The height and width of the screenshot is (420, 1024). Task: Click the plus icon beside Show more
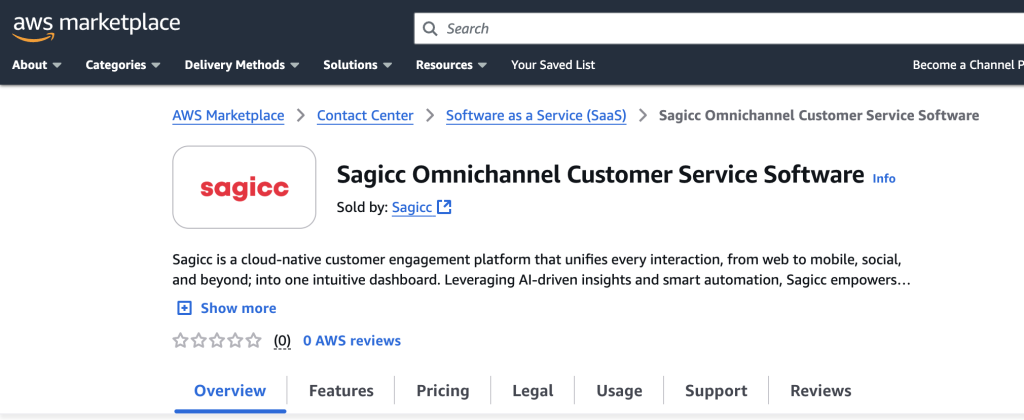(x=183, y=308)
